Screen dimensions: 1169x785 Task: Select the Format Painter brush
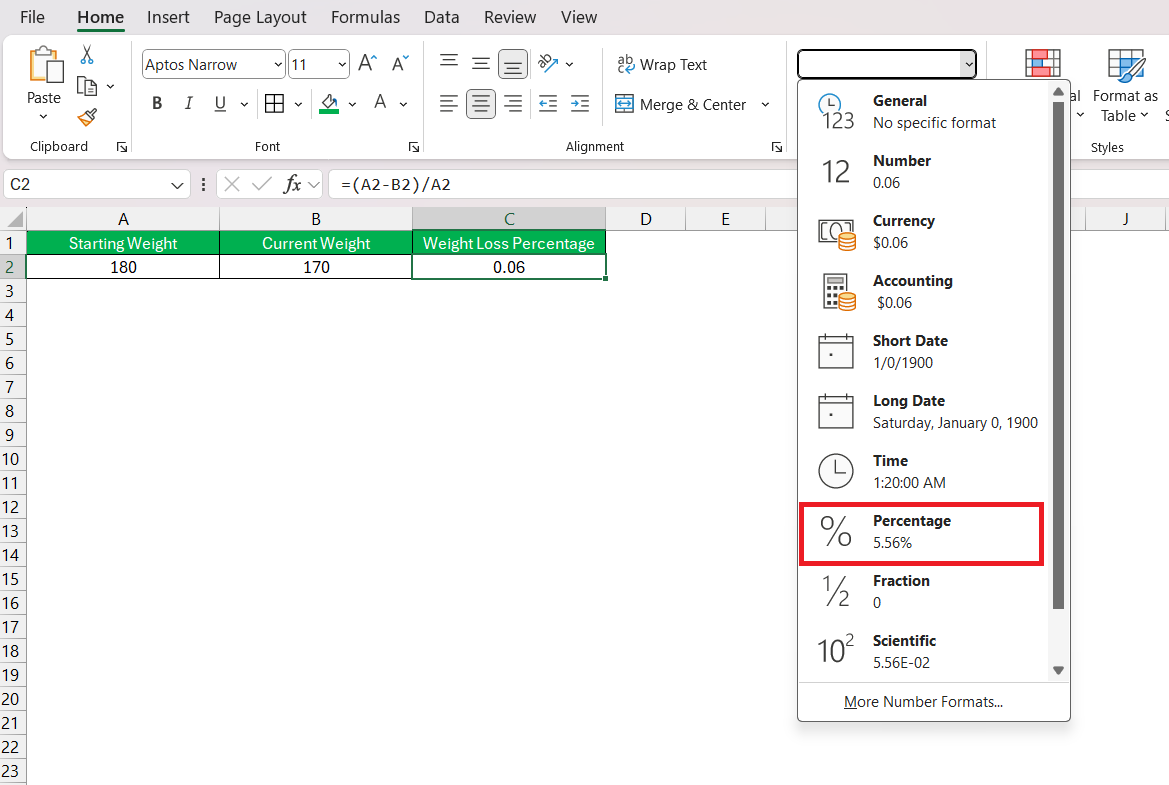(87, 117)
